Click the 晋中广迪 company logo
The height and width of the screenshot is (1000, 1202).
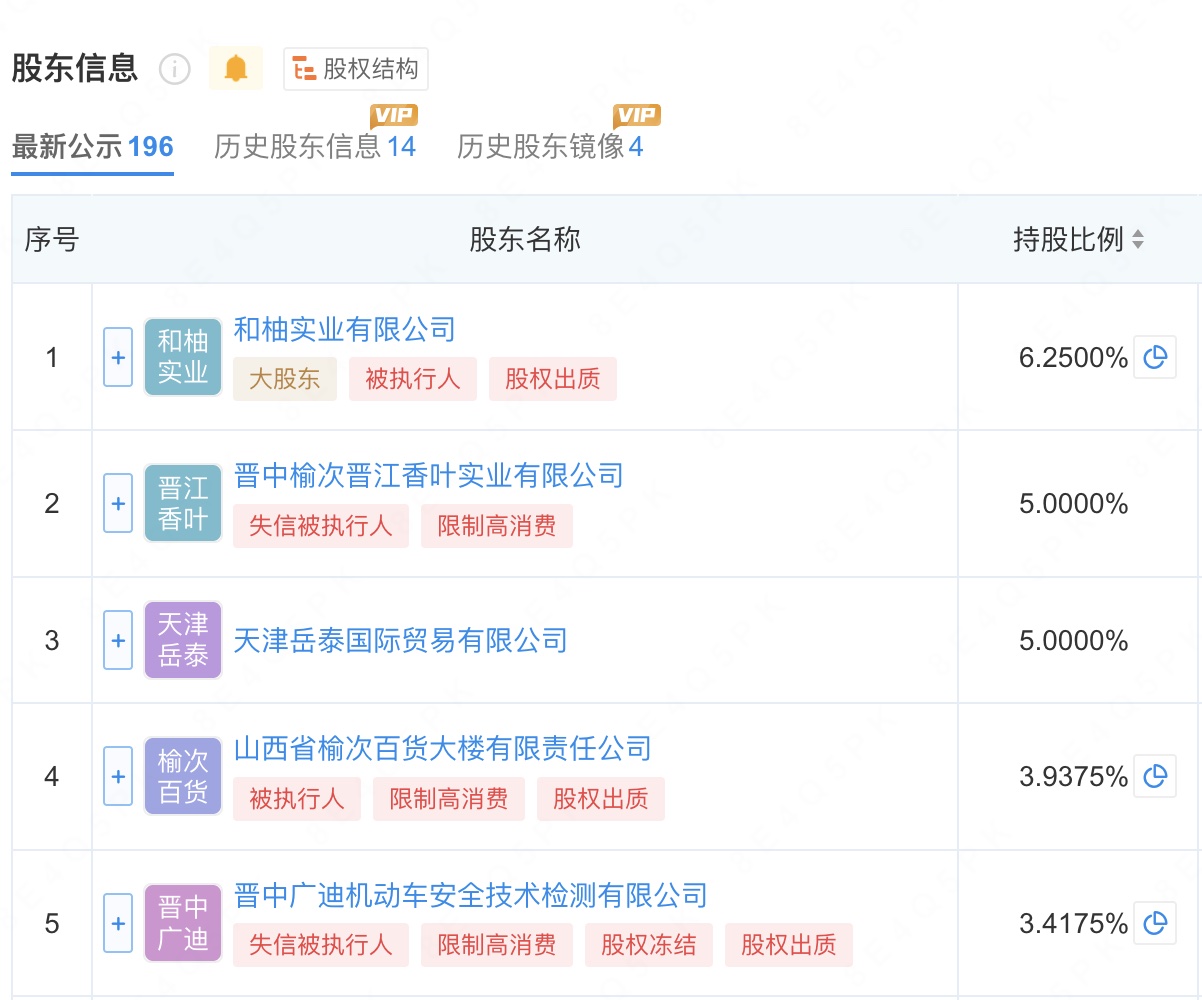[x=183, y=923]
